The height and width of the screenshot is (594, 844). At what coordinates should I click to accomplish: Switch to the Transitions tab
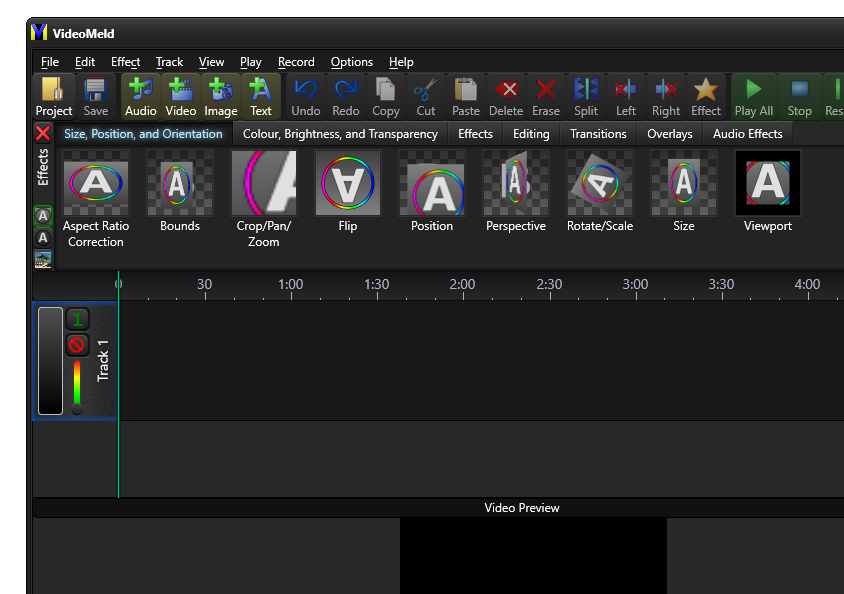598,133
